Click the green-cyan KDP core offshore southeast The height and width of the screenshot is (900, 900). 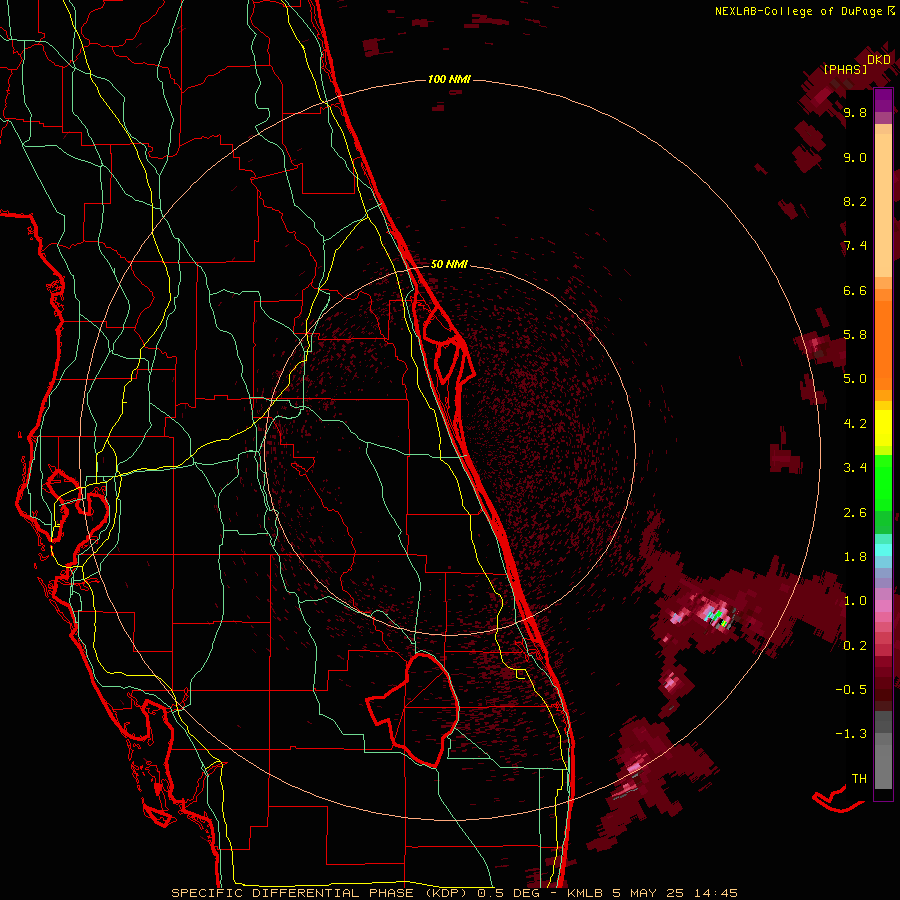[x=716, y=617]
